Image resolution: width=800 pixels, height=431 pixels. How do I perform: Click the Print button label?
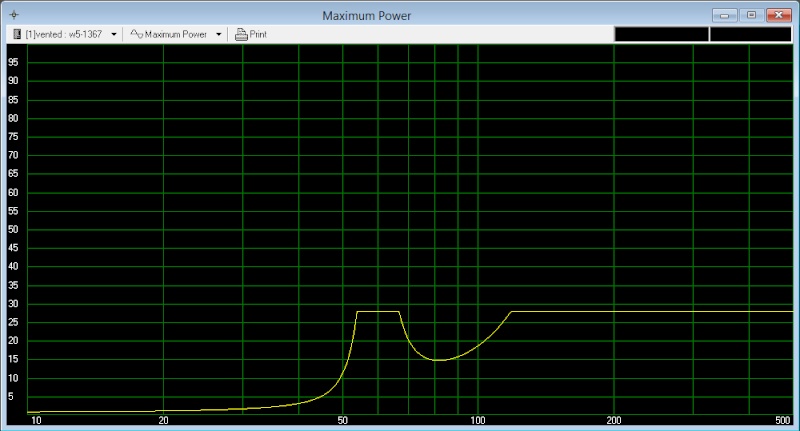(258, 34)
